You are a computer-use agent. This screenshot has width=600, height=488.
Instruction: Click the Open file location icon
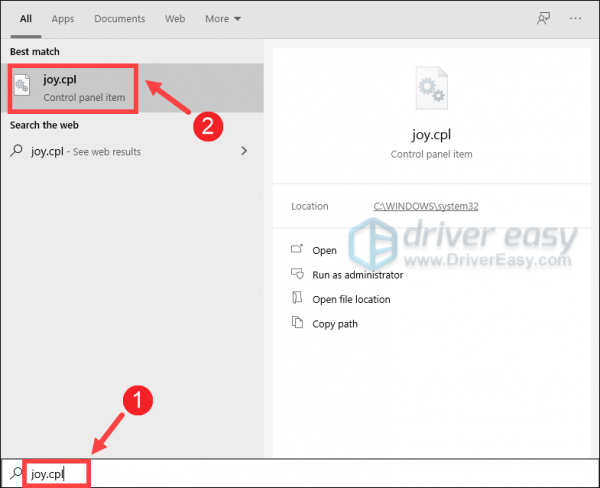pos(296,299)
